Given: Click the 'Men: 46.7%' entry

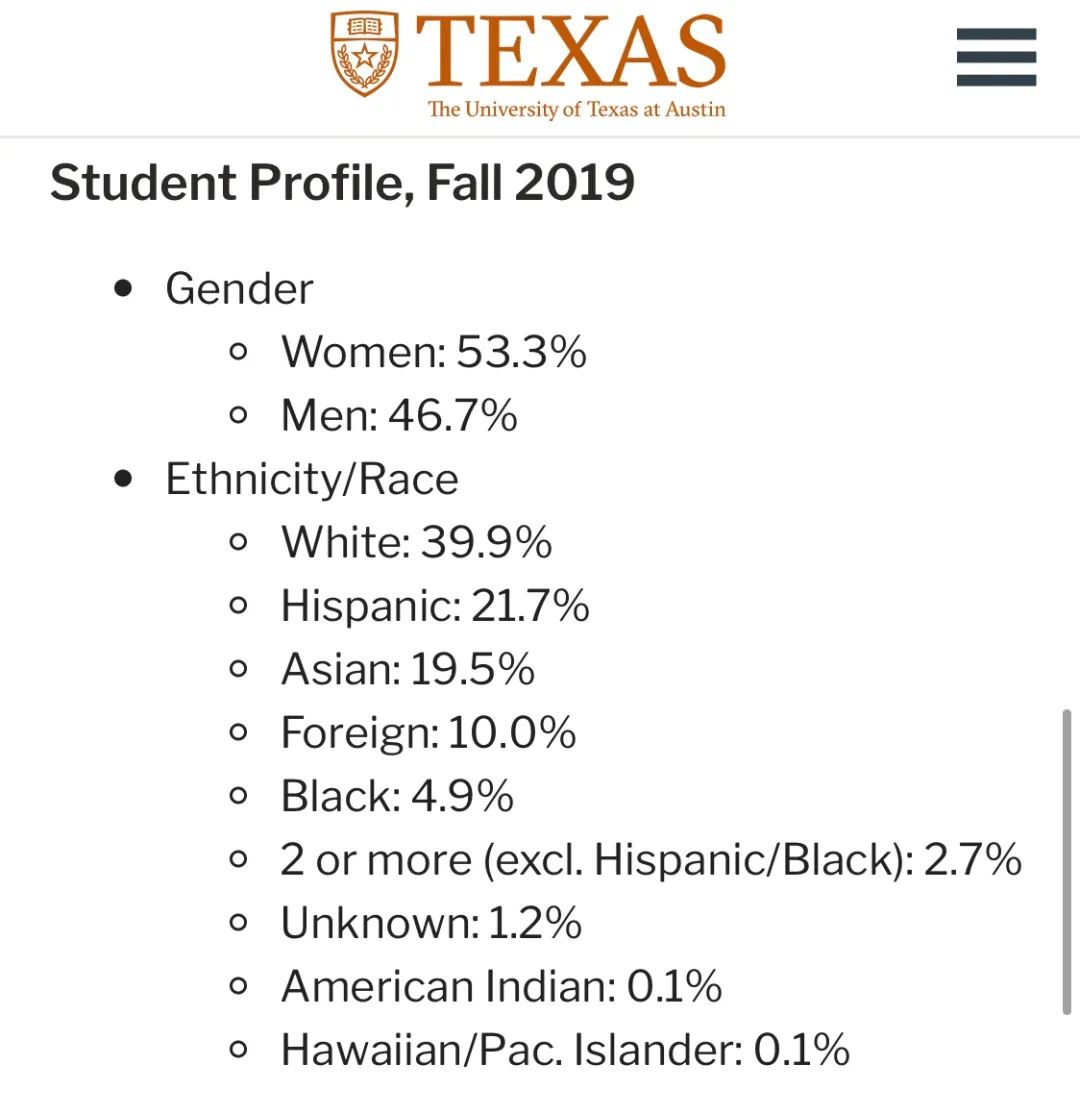Looking at the screenshot, I should [x=399, y=415].
